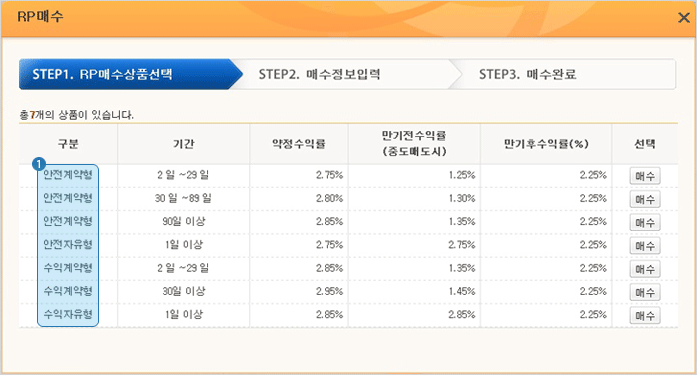Click the 기간 column header
The height and width of the screenshot is (375, 697).
click(x=184, y=144)
